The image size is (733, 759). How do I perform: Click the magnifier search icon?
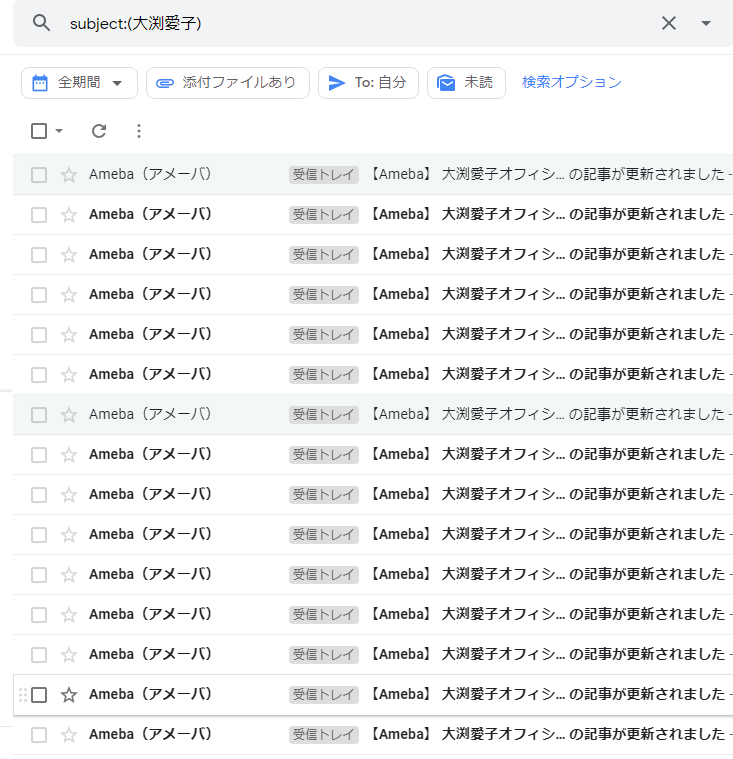point(41,23)
